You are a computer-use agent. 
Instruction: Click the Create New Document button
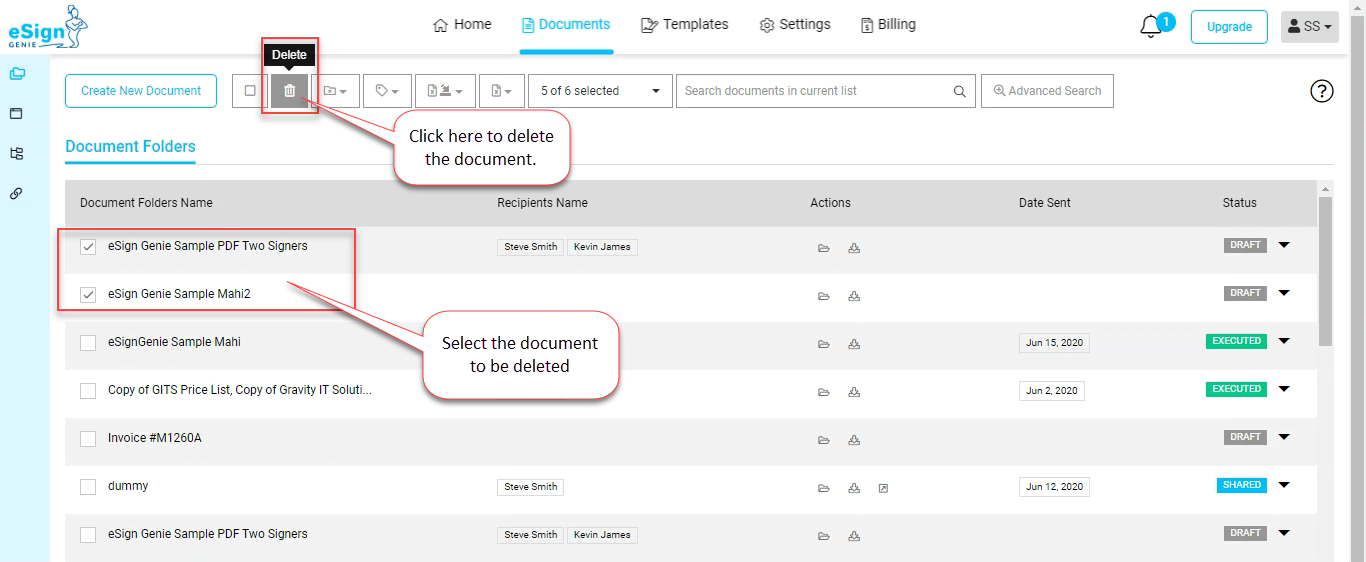141,91
